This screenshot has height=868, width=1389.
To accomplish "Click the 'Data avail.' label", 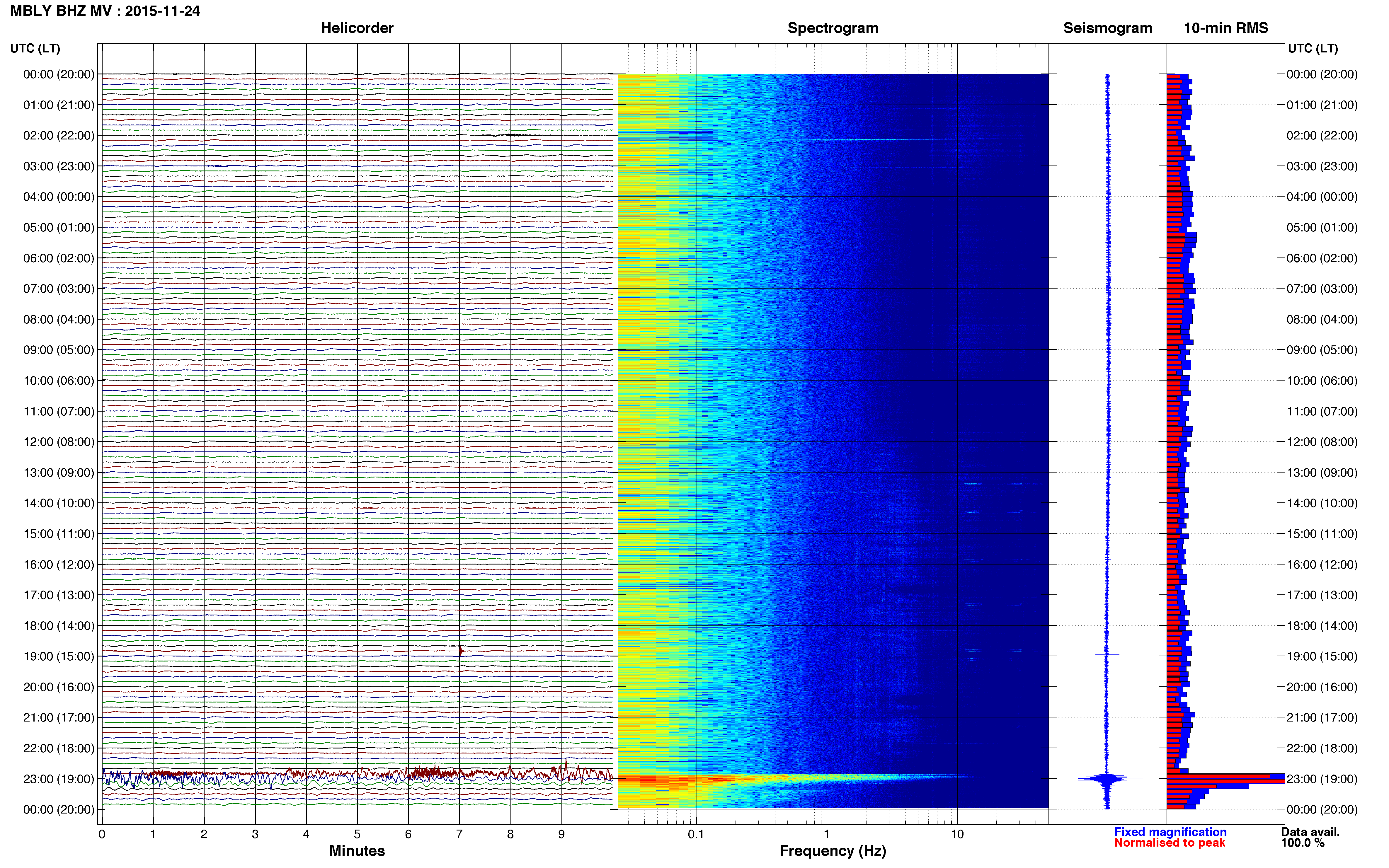I will (1310, 832).
